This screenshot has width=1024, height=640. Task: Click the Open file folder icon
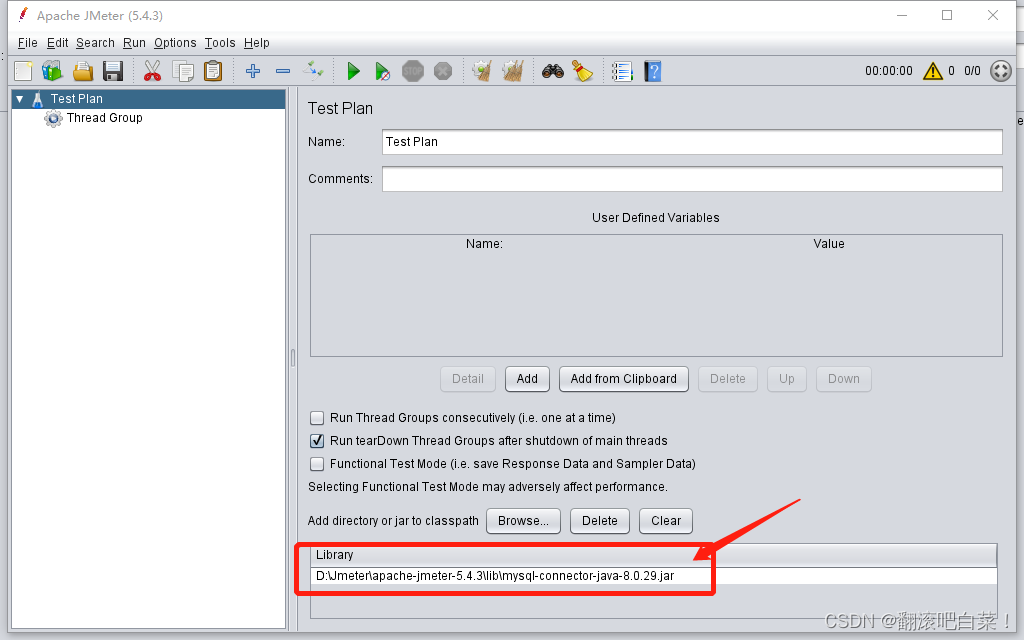83,71
